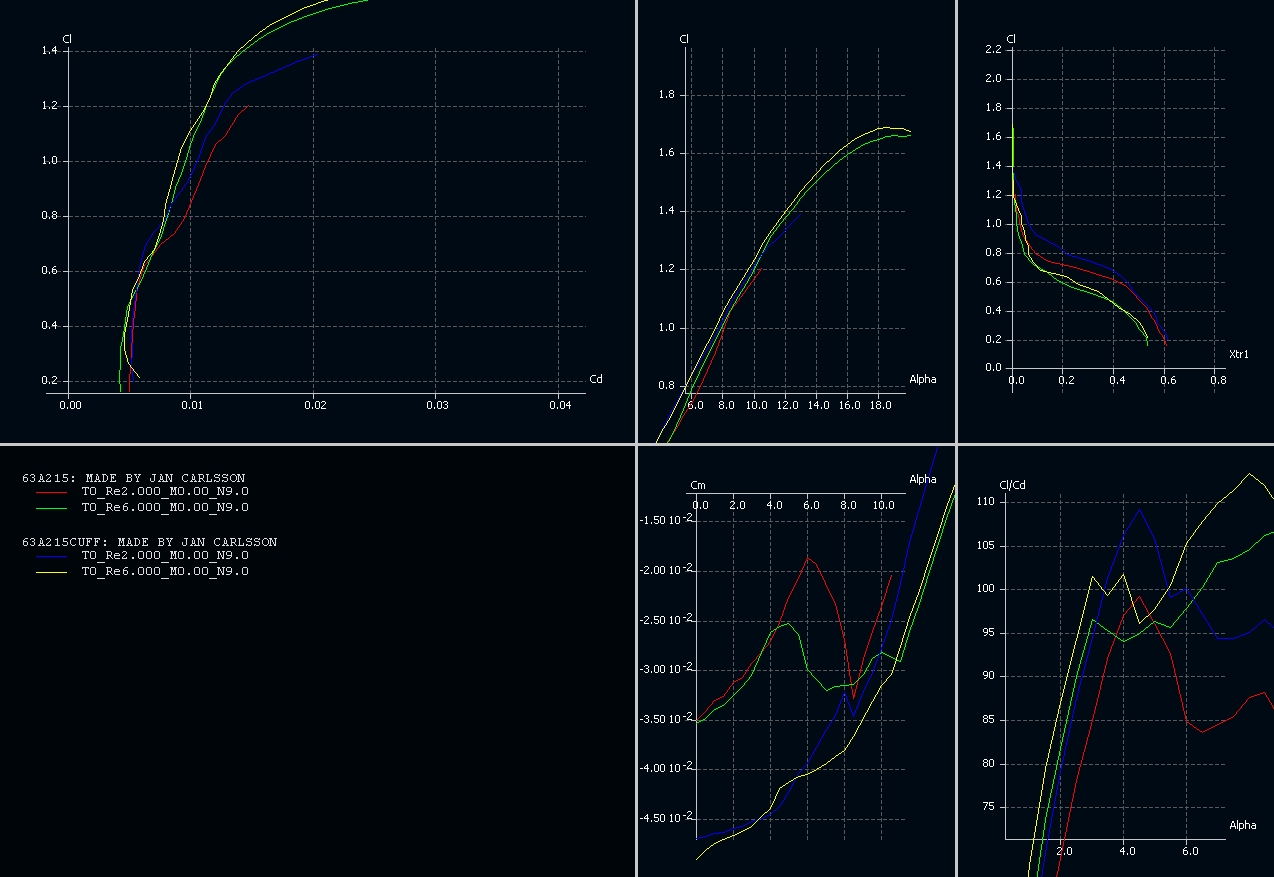This screenshot has width=1274, height=877.
Task: Click the Cm axis title
Action: (x=698, y=485)
